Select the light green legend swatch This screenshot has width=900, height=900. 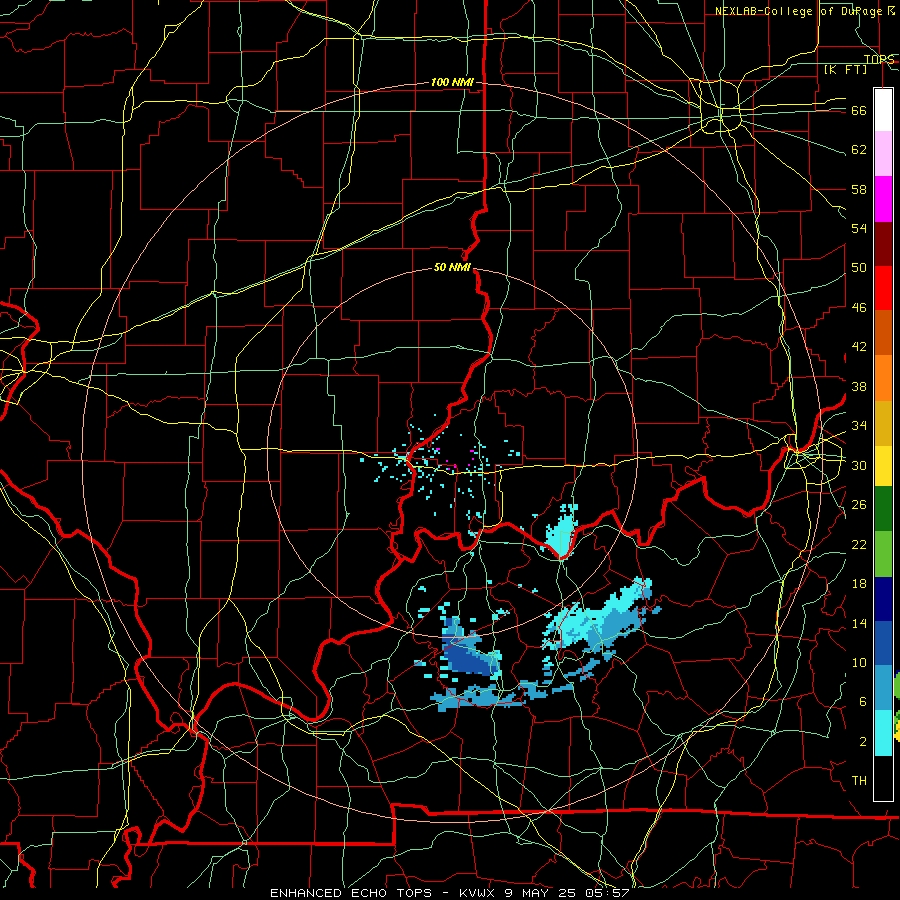[883, 554]
